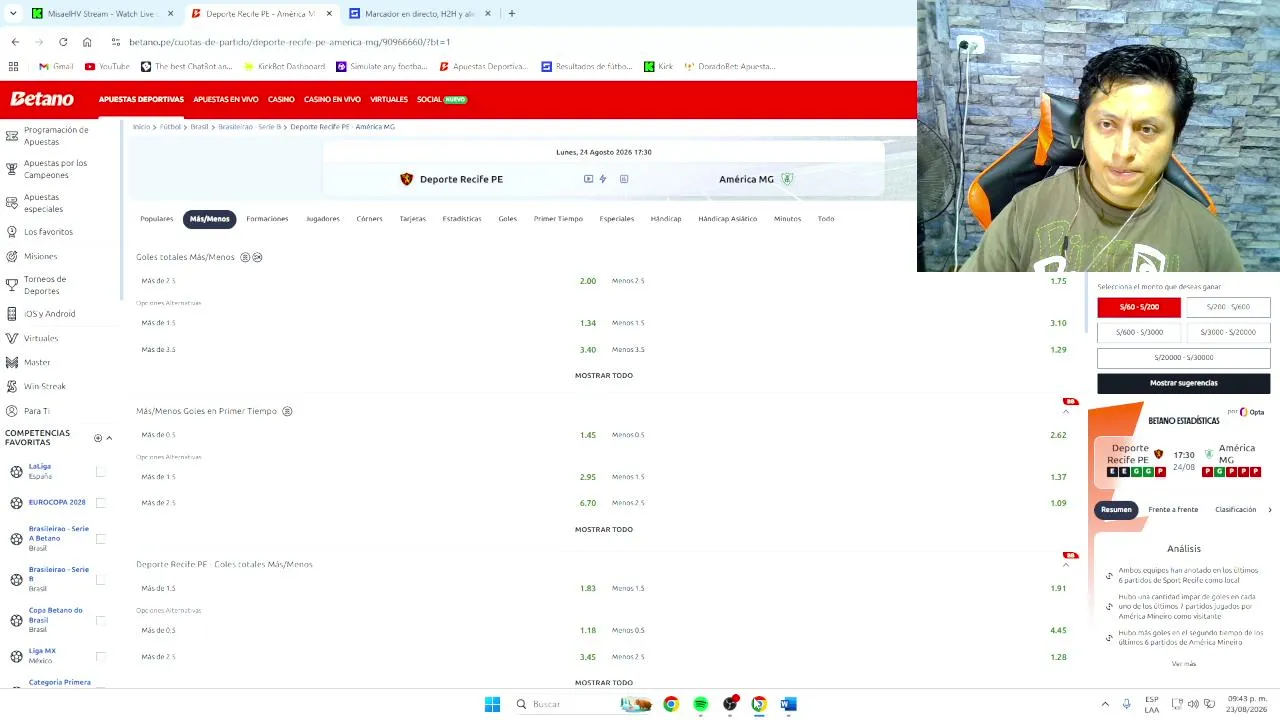Image resolution: width=1280 pixels, height=720 pixels.
Task: Switch to the Tarjetas market tab
Action: tap(412, 219)
